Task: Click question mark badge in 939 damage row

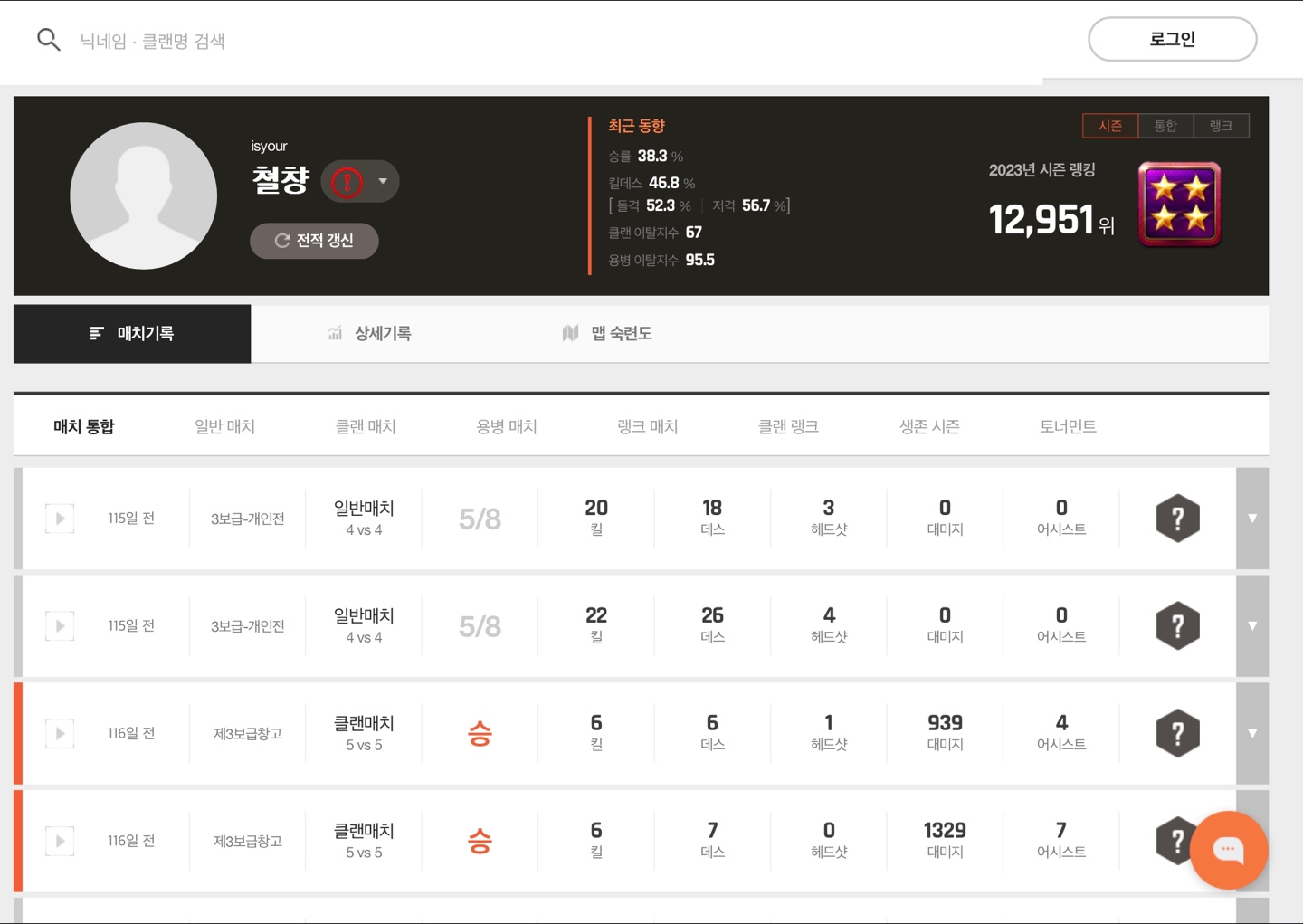Action: pyautogui.click(x=1177, y=733)
